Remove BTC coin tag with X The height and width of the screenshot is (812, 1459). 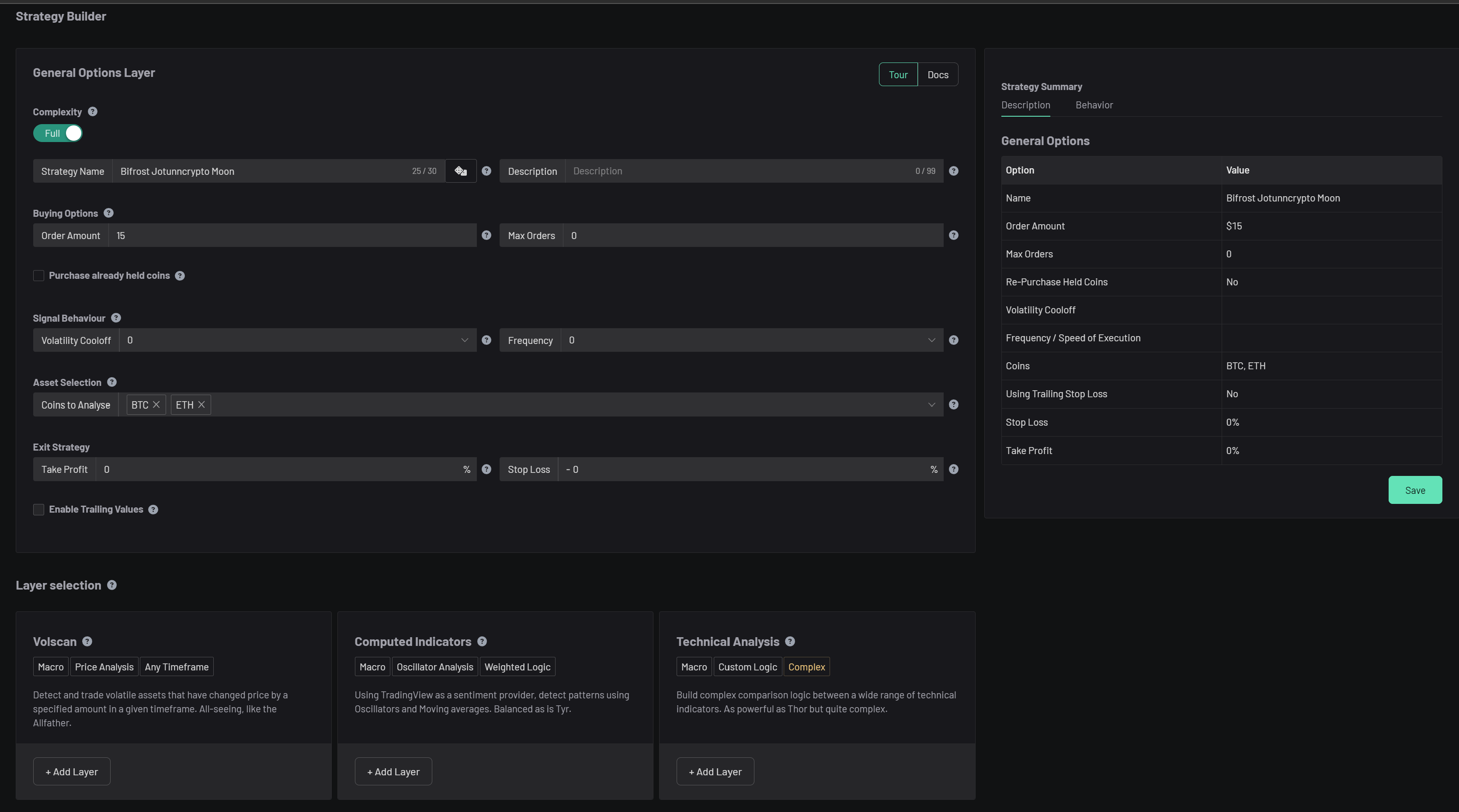point(156,404)
